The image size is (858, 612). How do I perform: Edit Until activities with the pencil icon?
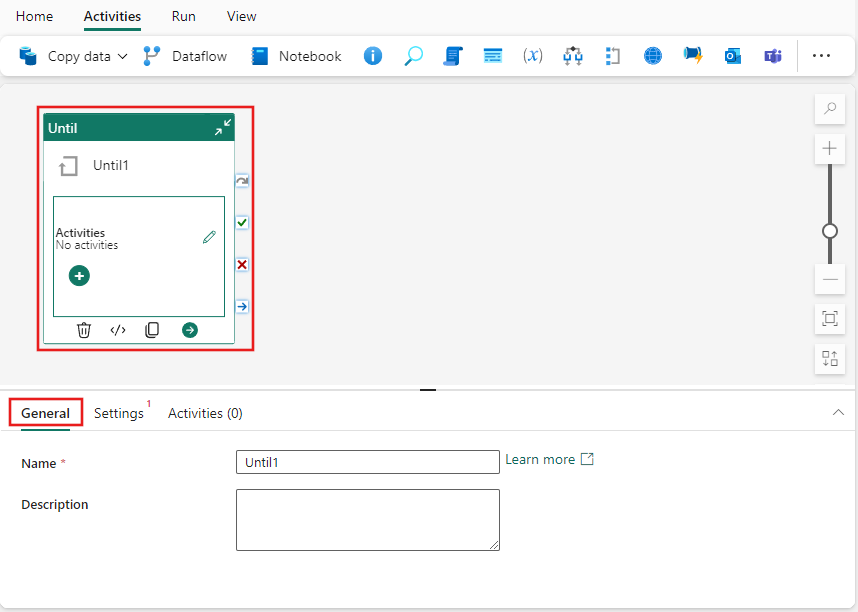click(x=209, y=237)
